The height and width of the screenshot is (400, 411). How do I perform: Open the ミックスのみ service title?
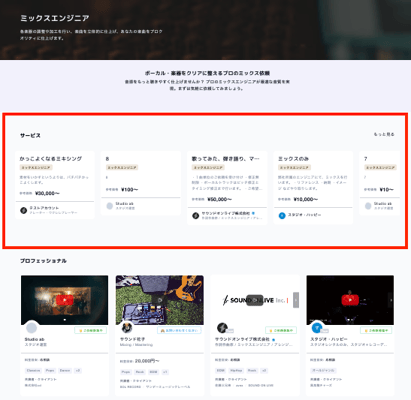pos(294,159)
